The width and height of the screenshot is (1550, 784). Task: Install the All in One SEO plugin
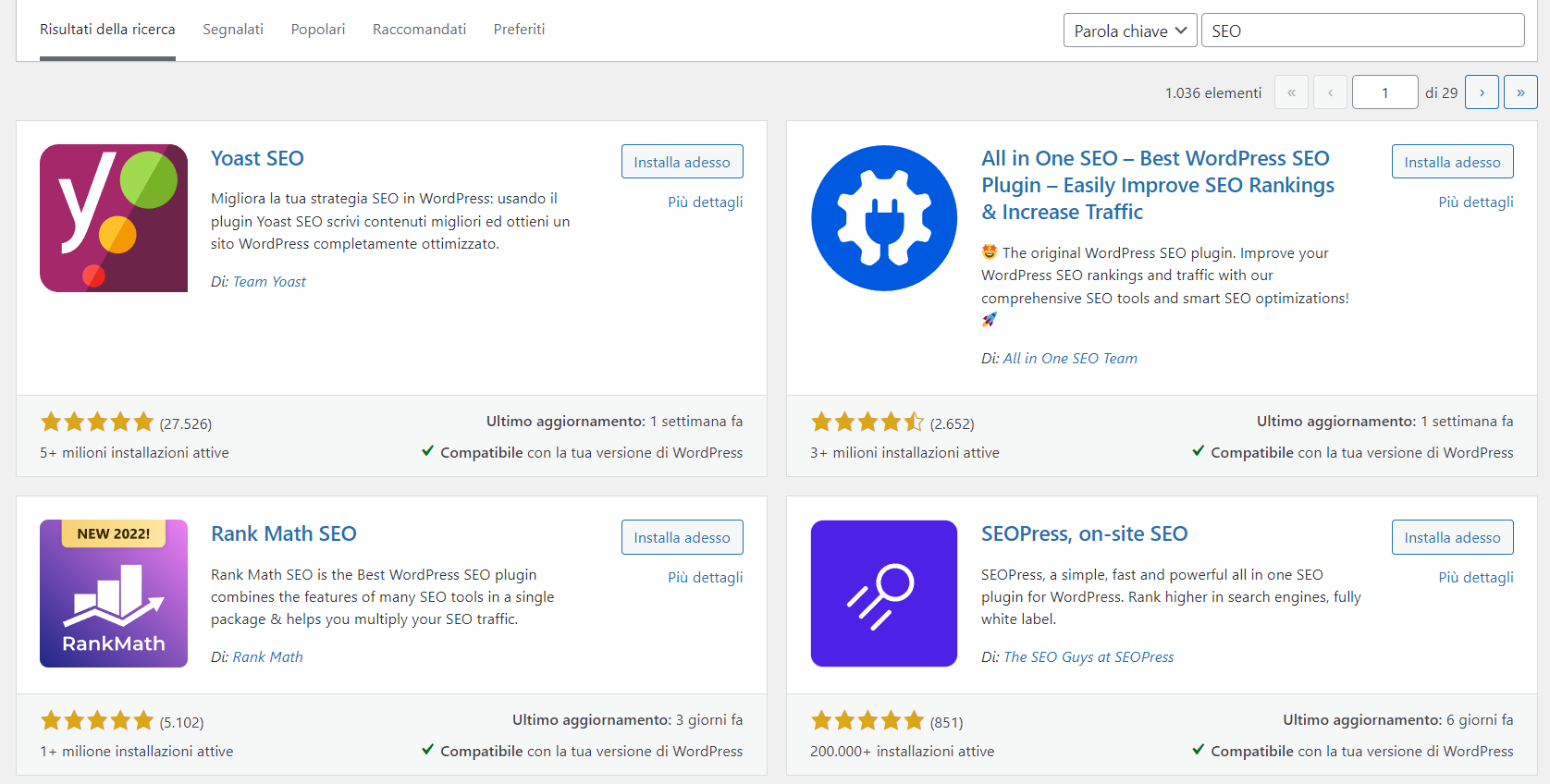(1452, 162)
